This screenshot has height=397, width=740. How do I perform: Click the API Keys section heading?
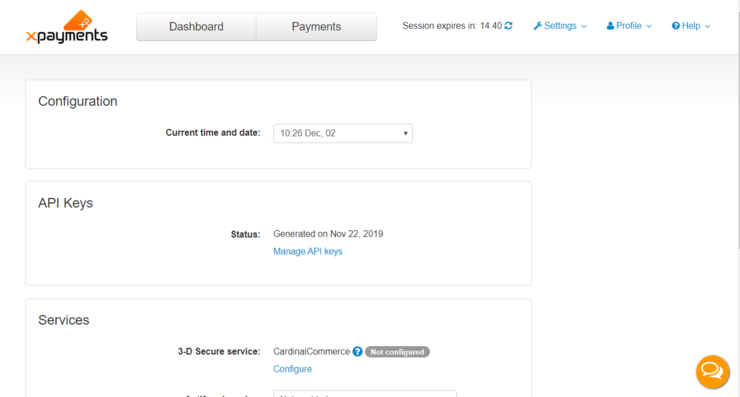coord(66,203)
